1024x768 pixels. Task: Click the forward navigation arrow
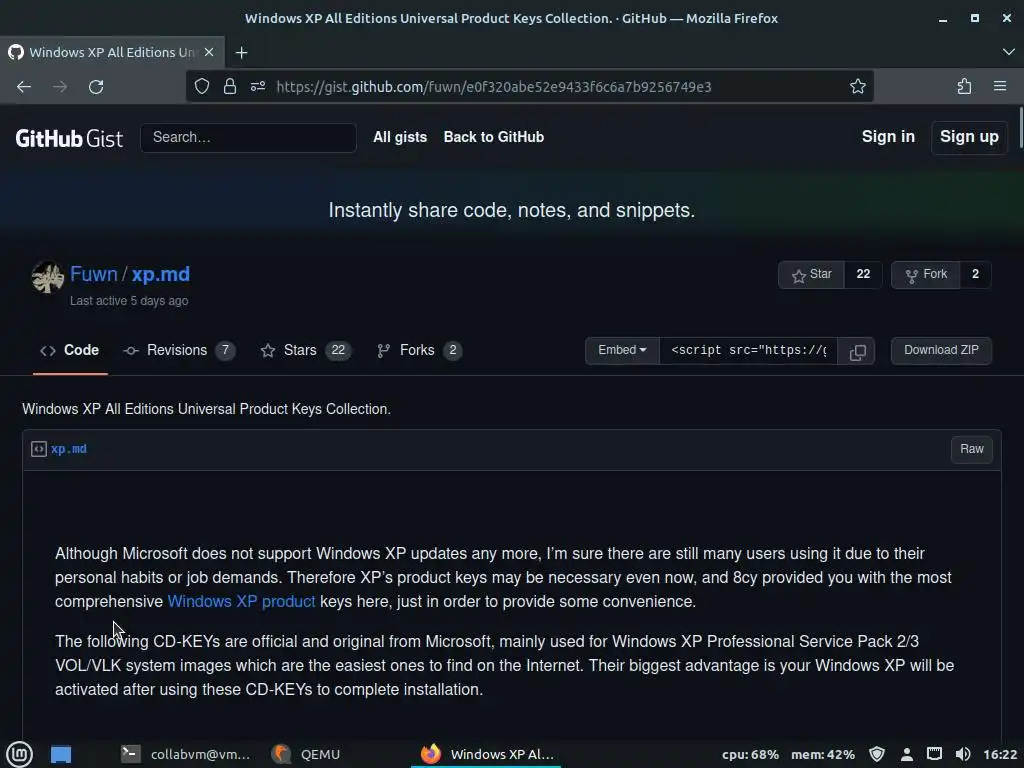pos(60,86)
